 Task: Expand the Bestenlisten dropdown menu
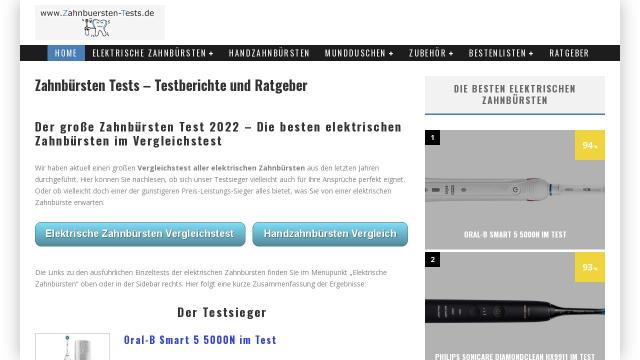pyautogui.click(x=501, y=53)
